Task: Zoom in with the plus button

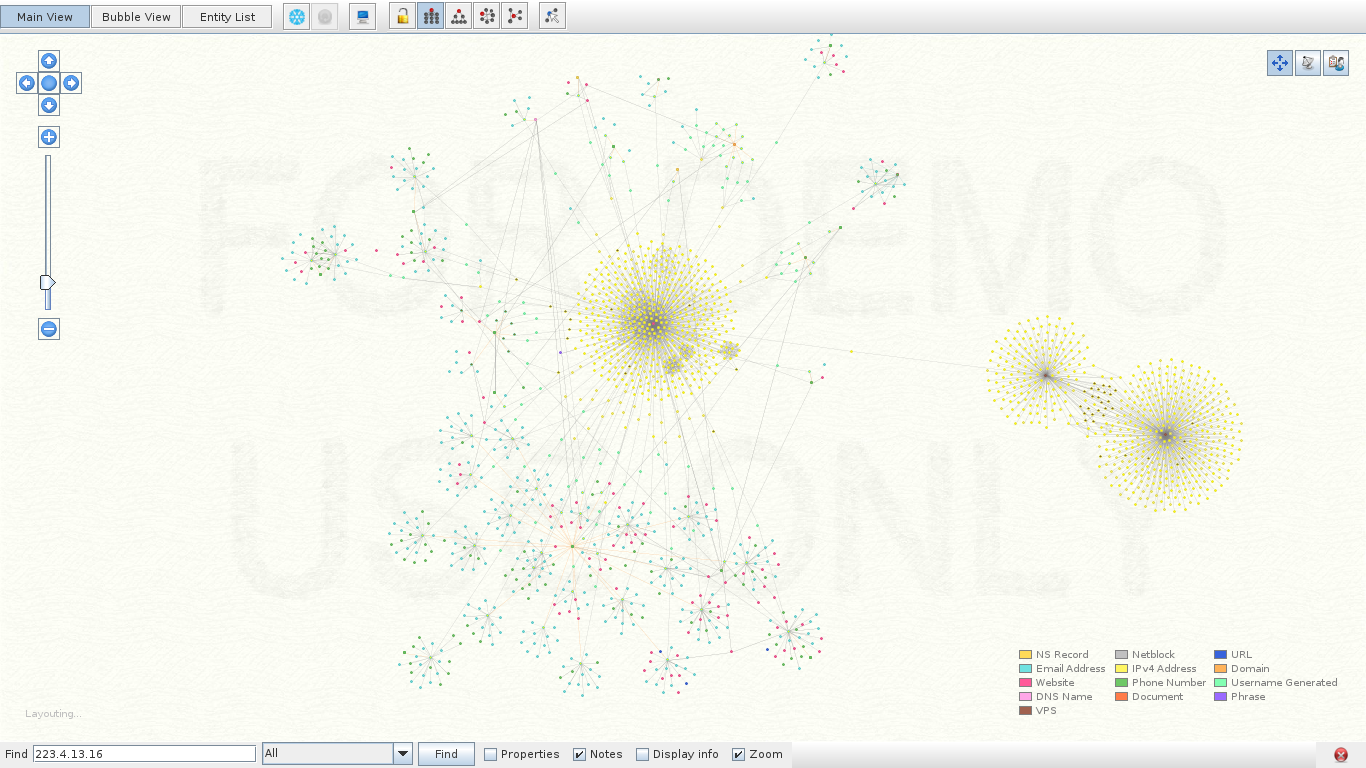Action: tap(49, 137)
